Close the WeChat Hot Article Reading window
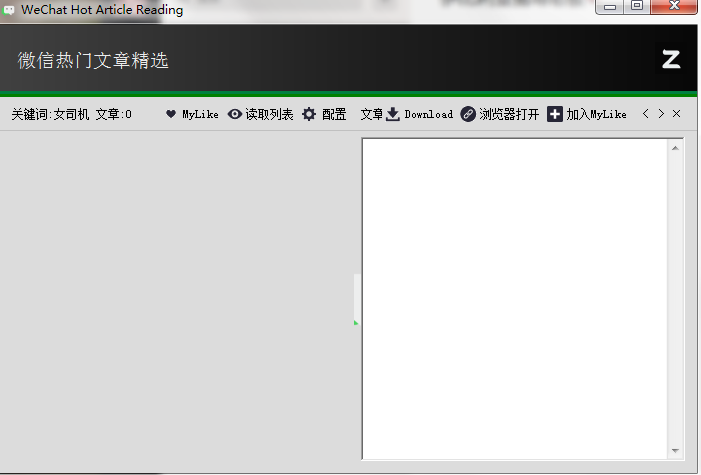The width and height of the screenshot is (701, 475). (674, 6)
